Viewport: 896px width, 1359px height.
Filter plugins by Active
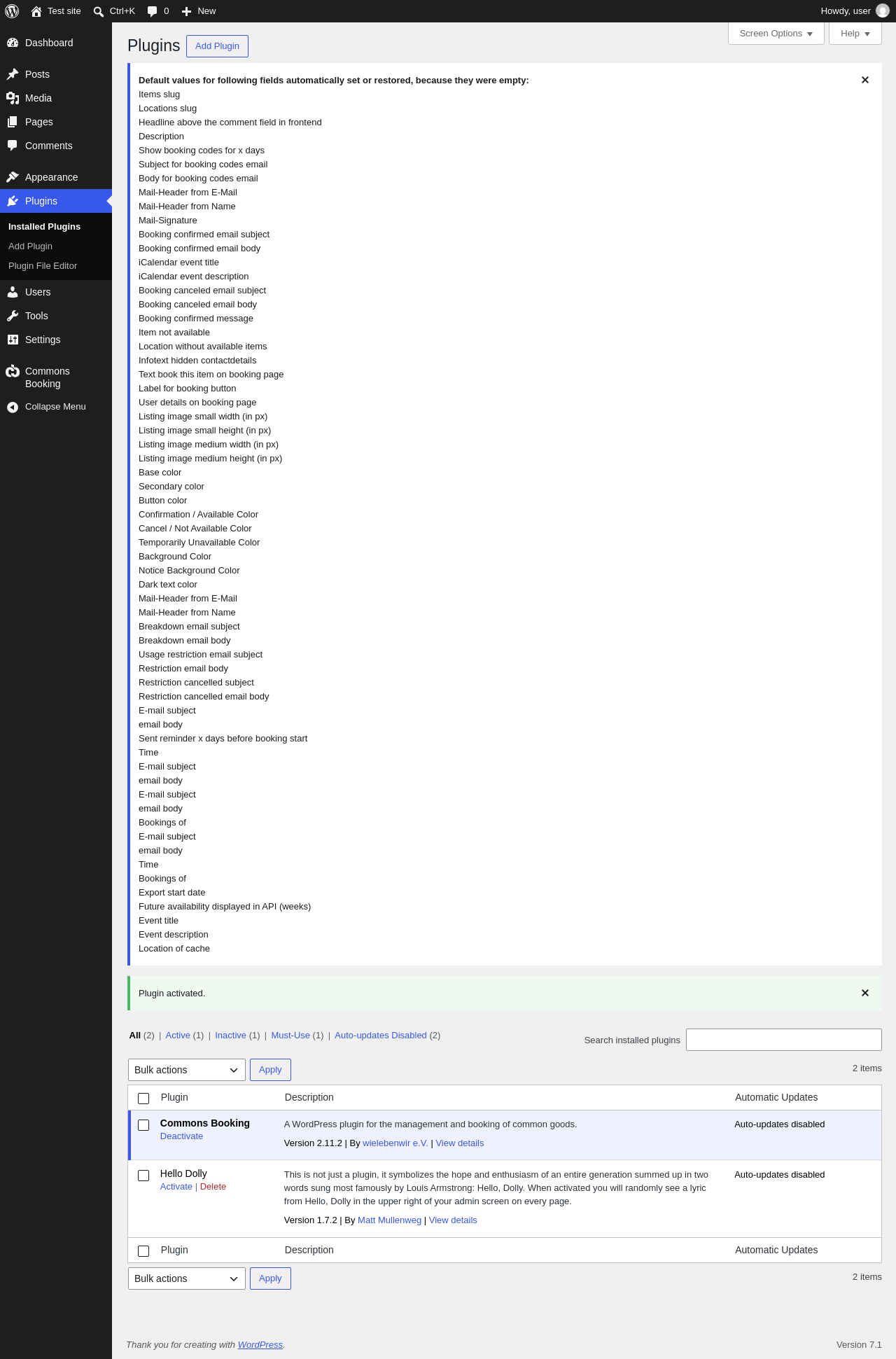178,1036
